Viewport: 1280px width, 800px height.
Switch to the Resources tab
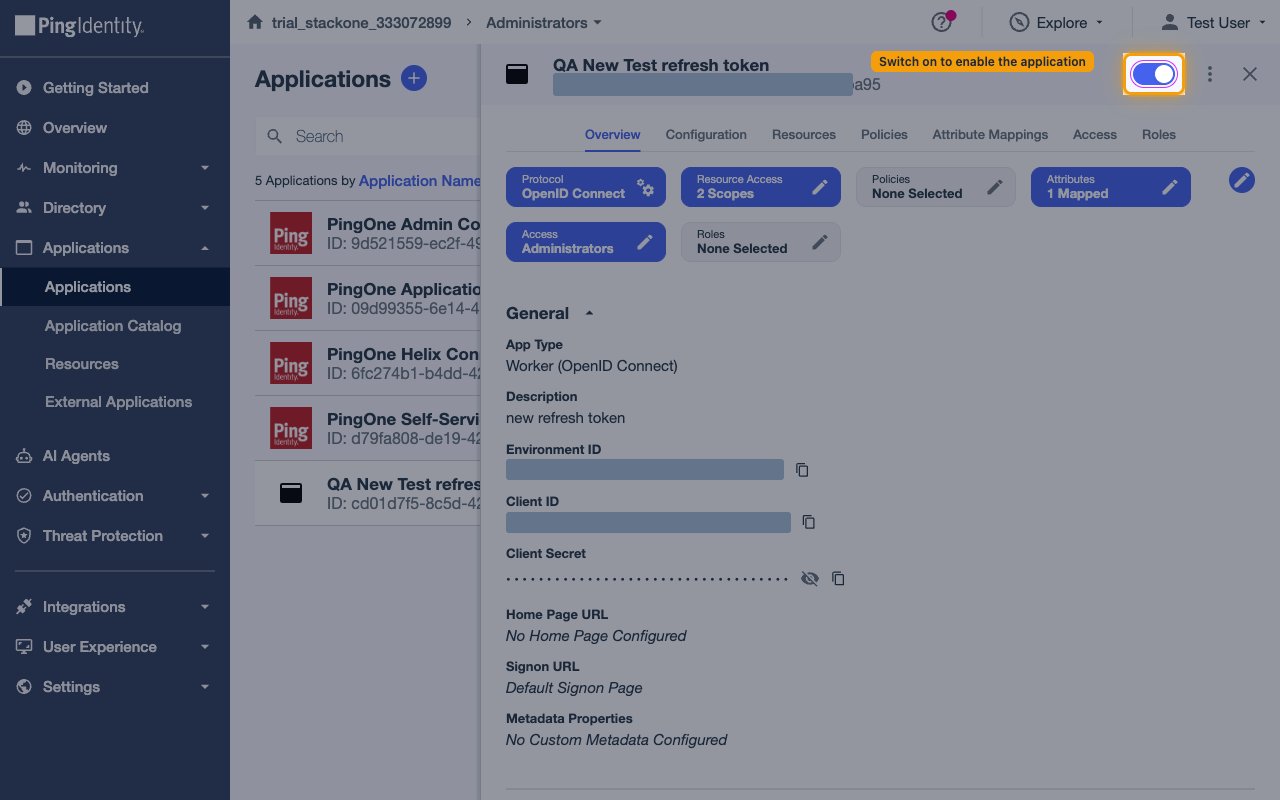coord(804,134)
